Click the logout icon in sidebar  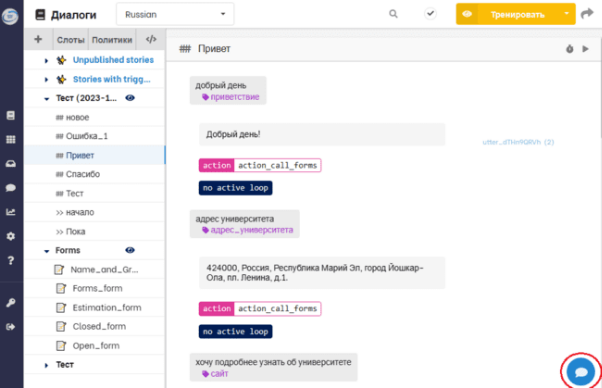pos(10,327)
